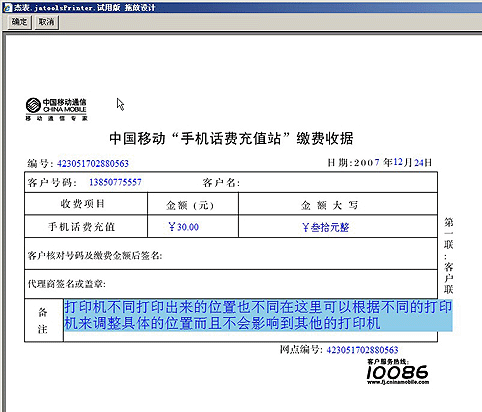
Task: Click the 客户名 label
Action: pos(221,183)
